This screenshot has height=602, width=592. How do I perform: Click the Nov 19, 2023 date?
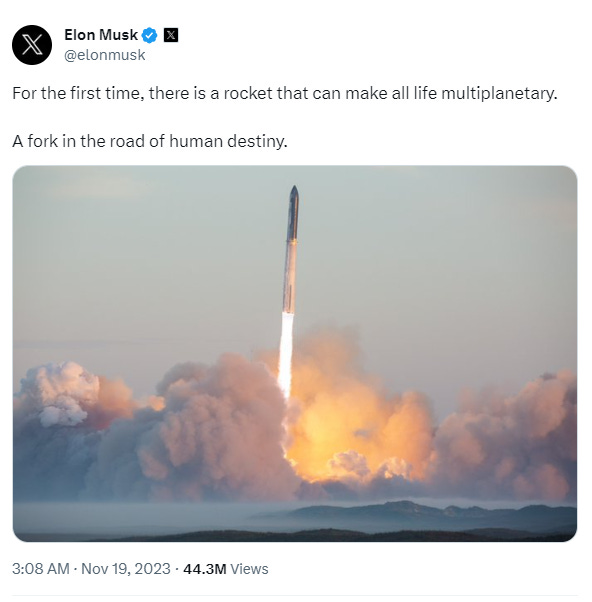tap(126, 569)
